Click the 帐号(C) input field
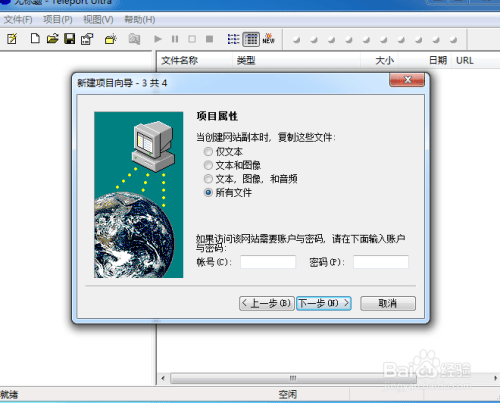The height and width of the screenshot is (403, 500). click(x=268, y=262)
